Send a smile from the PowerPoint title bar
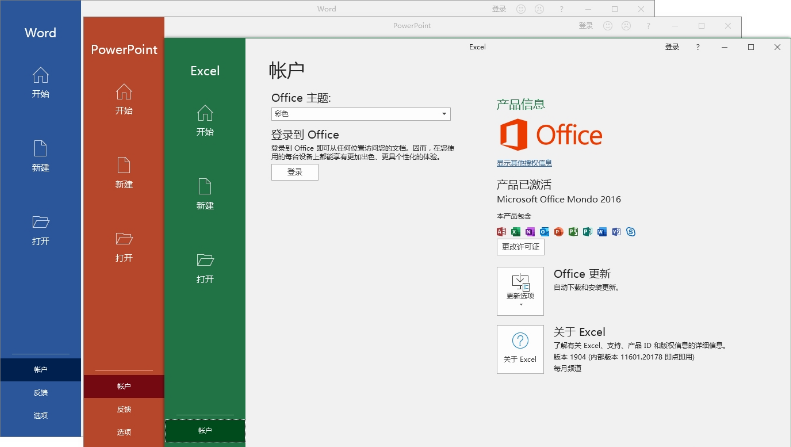The height and width of the screenshot is (447, 791). [608, 26]
